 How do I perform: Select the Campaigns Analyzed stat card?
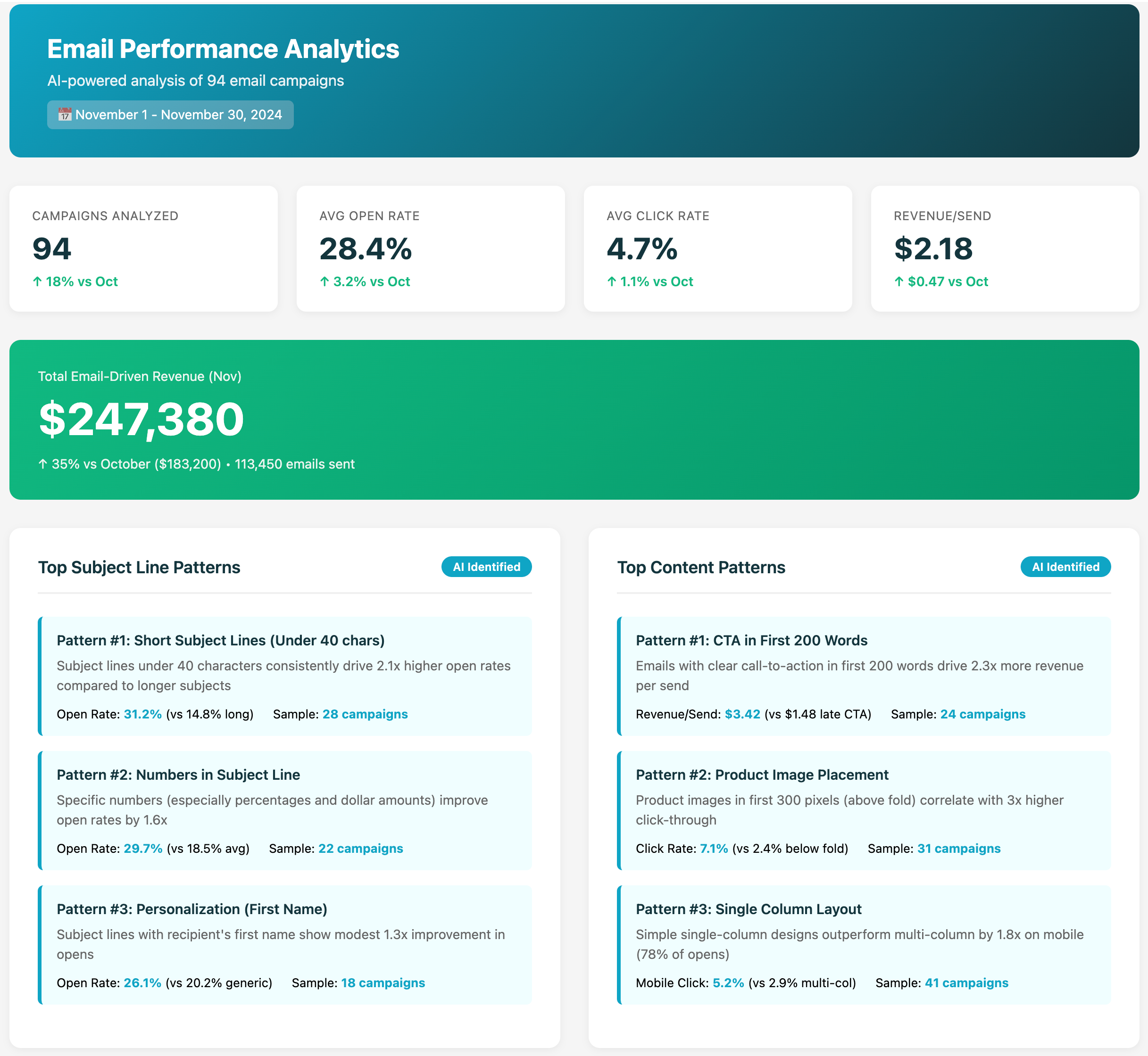(144, 248)
